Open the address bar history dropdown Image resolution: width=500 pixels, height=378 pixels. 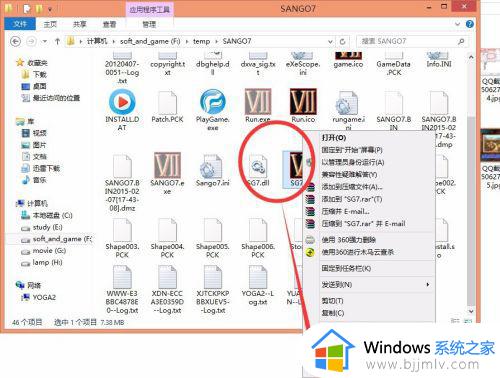[330, 42]
